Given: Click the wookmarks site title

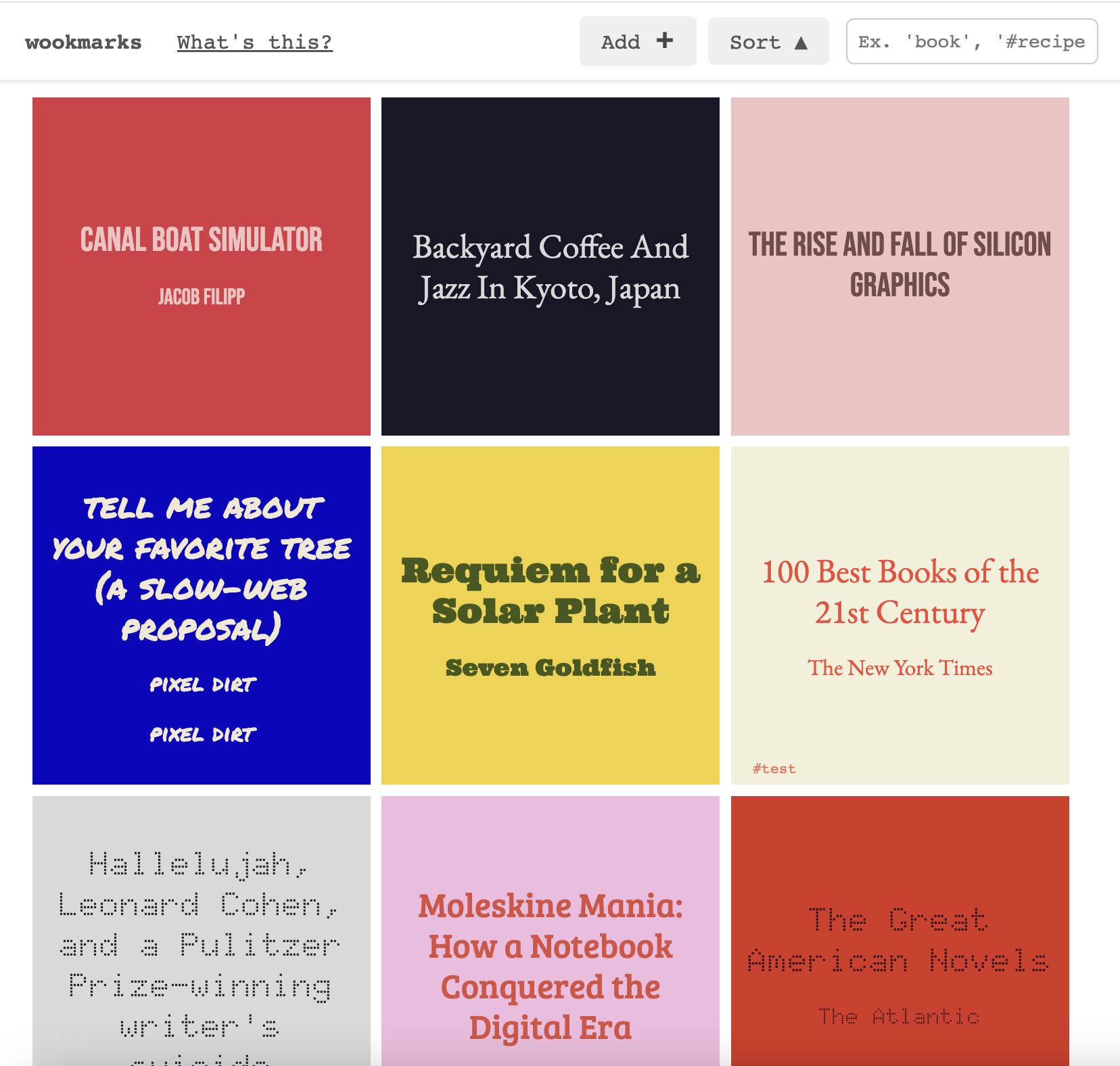Looking at the screenshot, I should pyautogui.click(x=83, y=42).
